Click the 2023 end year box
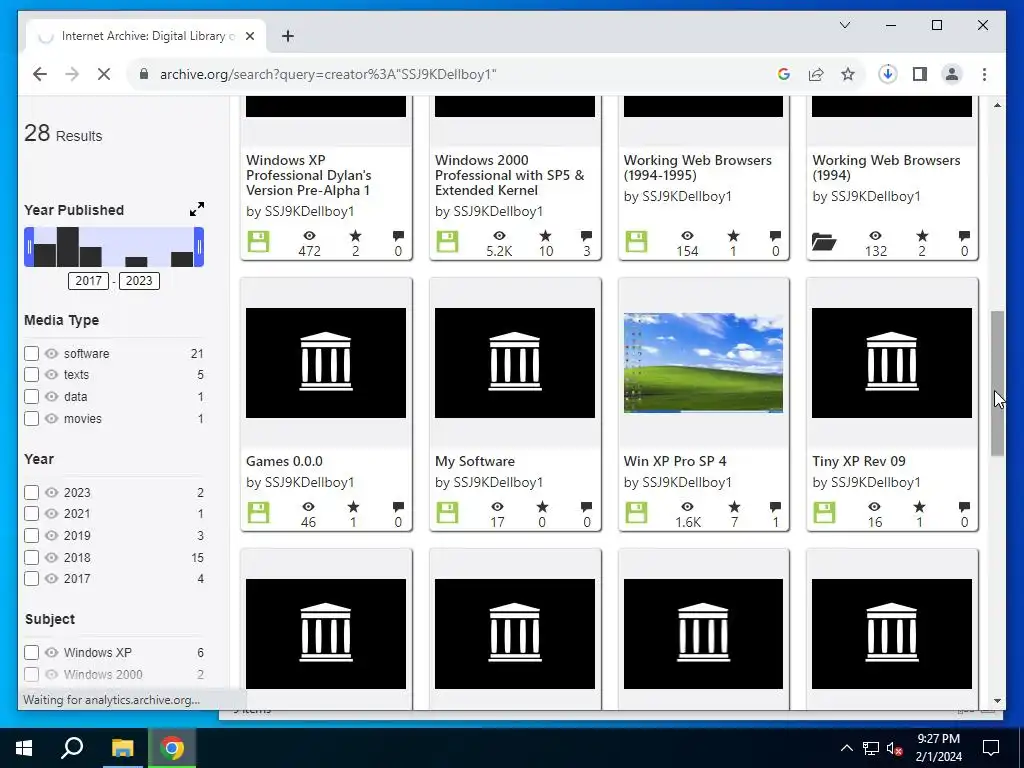1024x768 pixels. [x=139, y=281]
